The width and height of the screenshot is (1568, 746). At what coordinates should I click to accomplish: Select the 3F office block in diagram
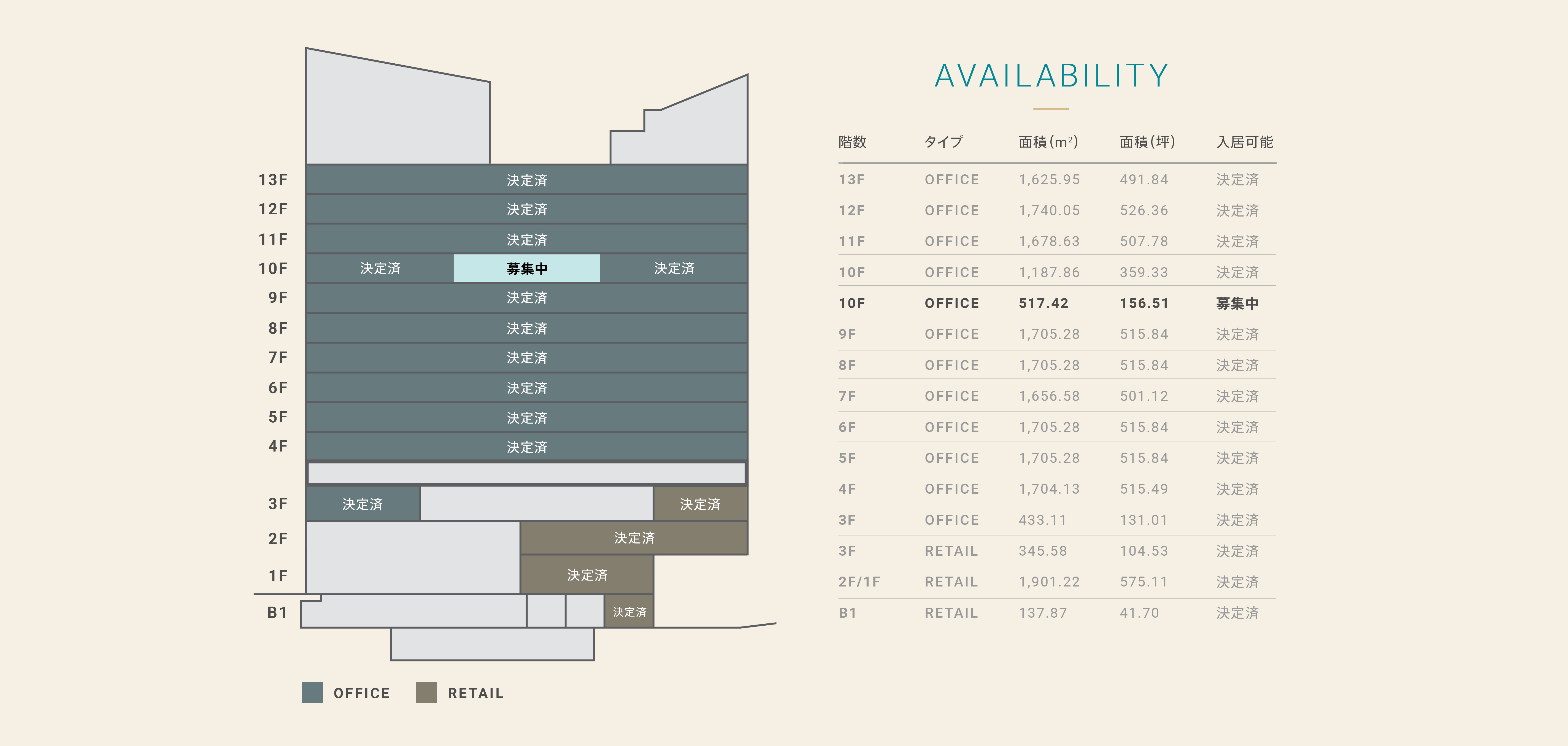(363, 504)
